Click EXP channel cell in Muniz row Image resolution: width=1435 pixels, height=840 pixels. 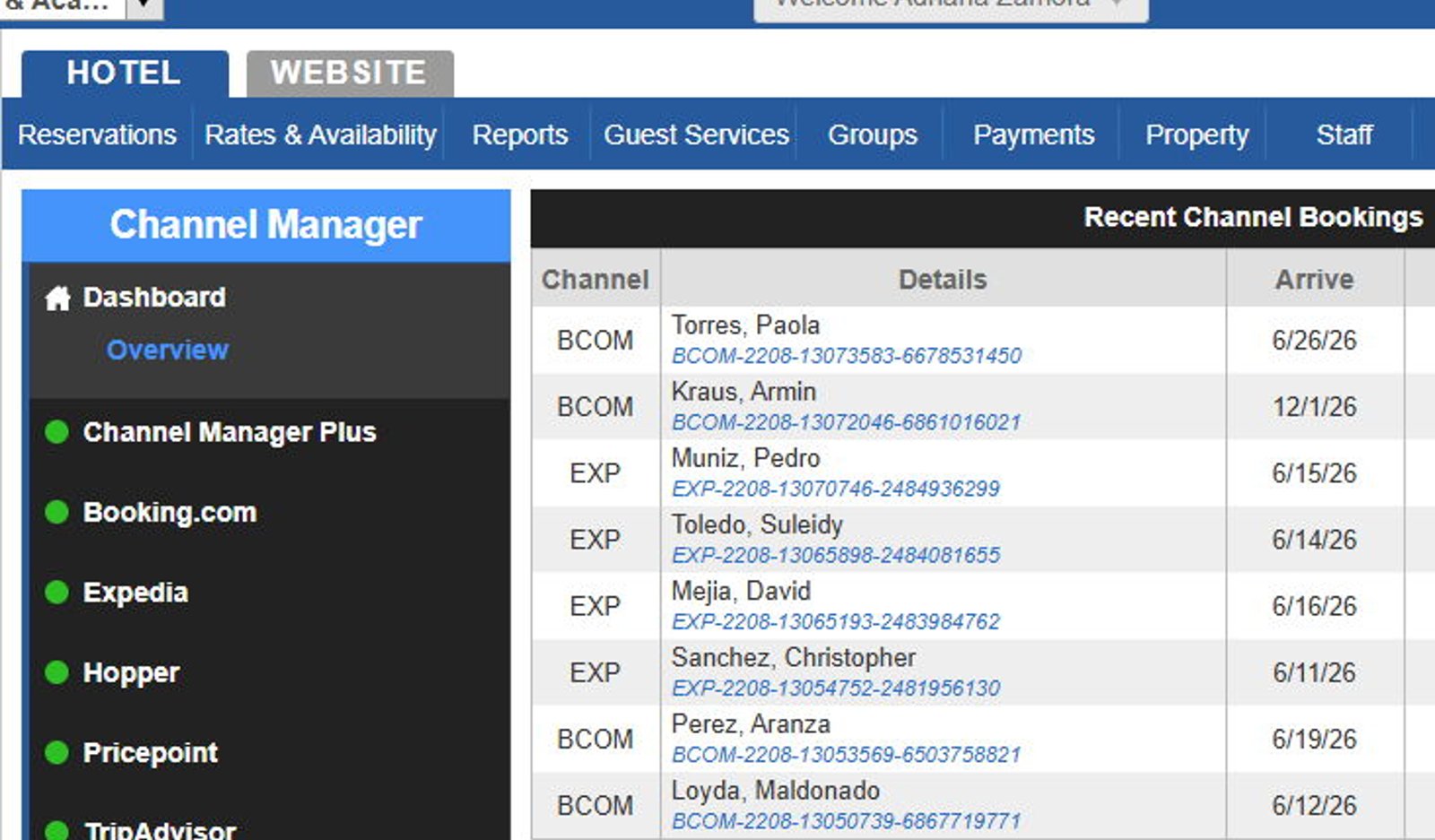[x=596, y=473]
